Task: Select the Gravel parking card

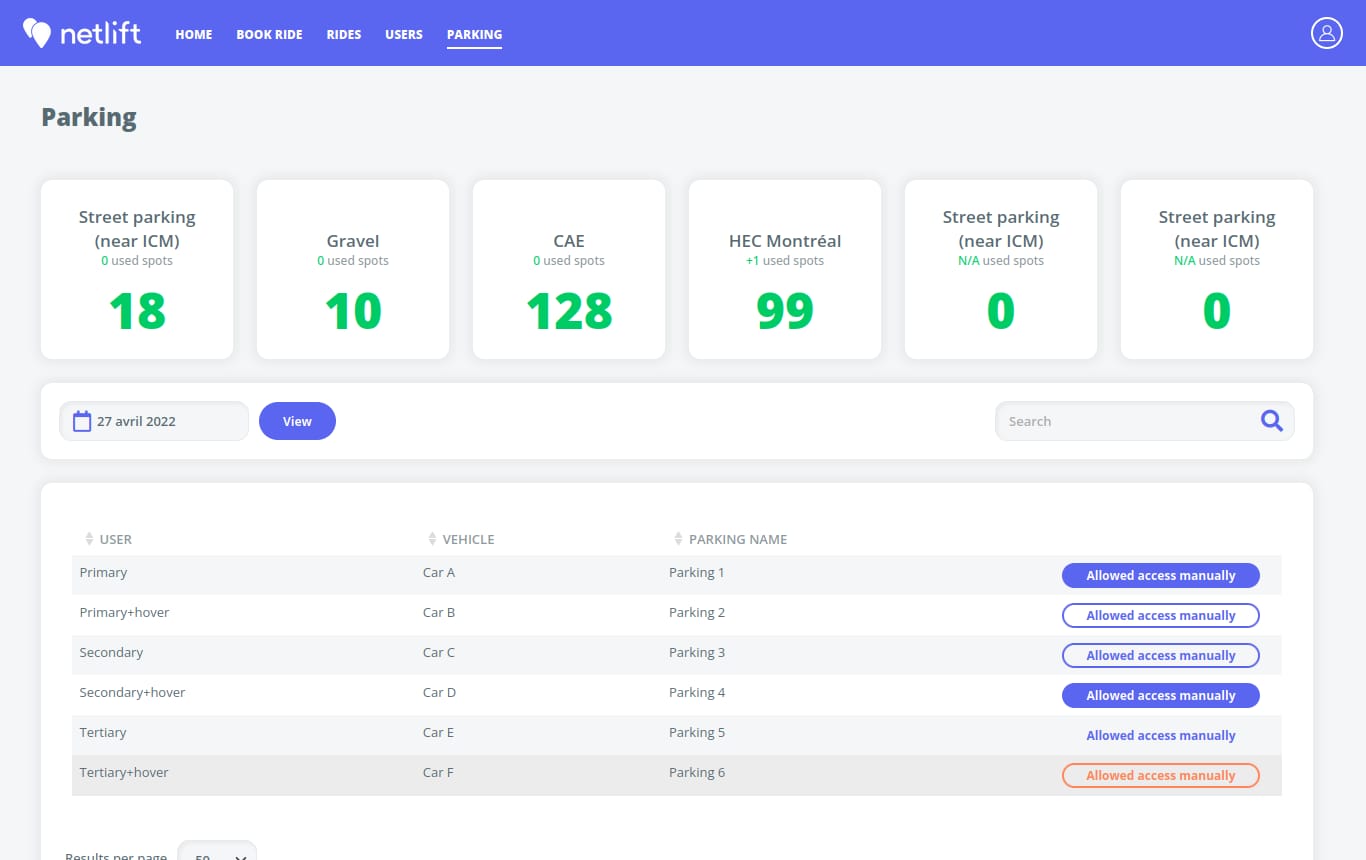Action: 353,269
